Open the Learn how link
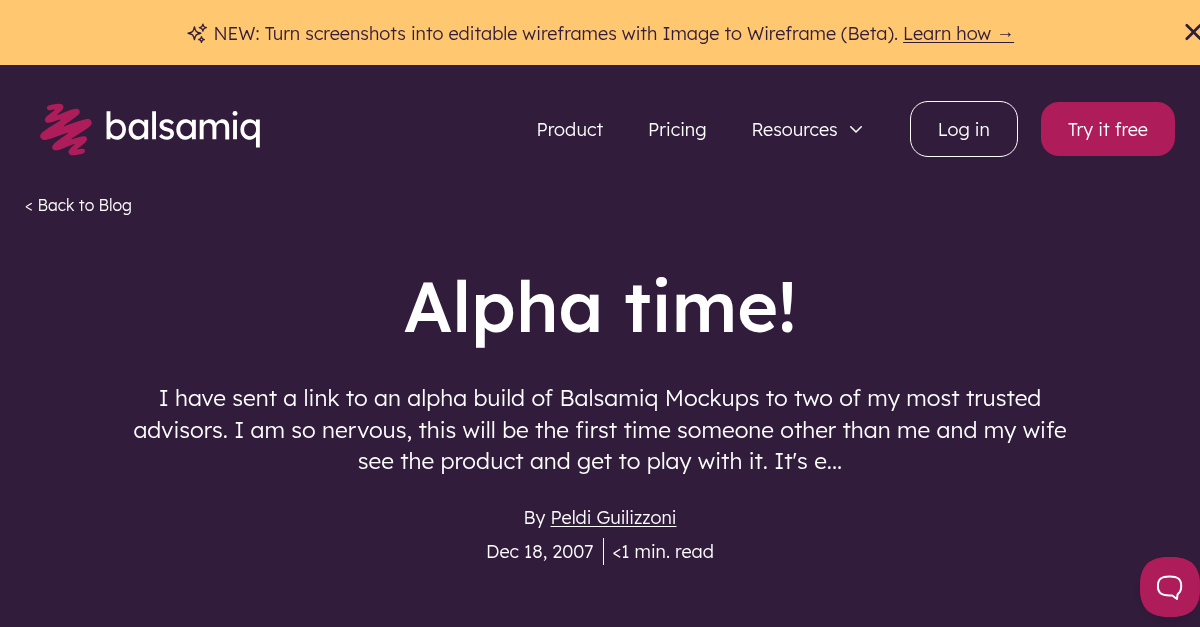Screen dimensions: 1200x627 (958, 33)
